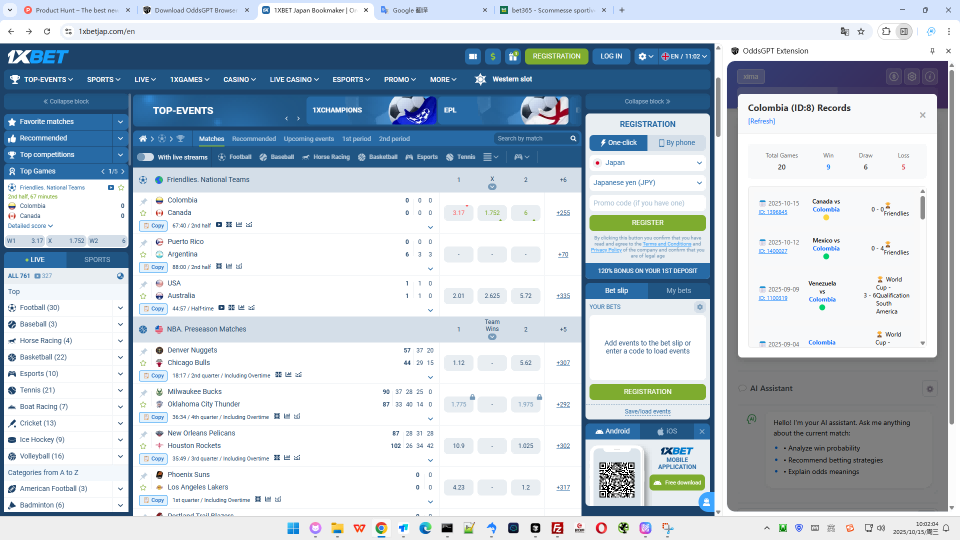Favorite the Bucks vs Thunder match star
Image resolution: width=960 pixels, height=540 pixels.
pos(143,405)
